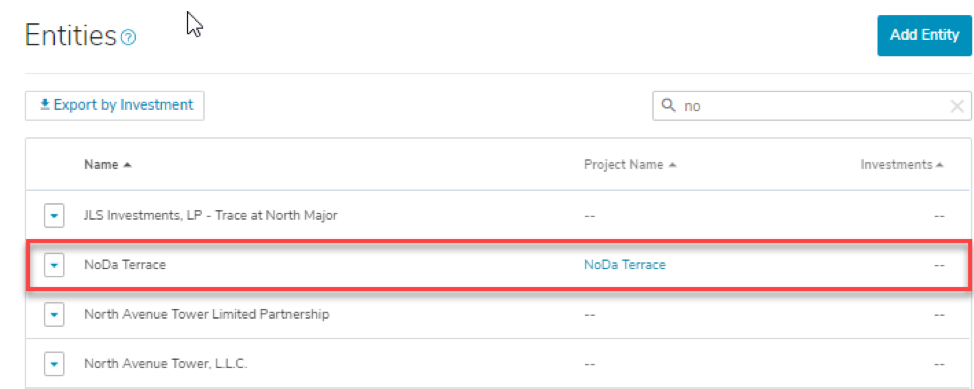Sort by Name column arrow

127,165
